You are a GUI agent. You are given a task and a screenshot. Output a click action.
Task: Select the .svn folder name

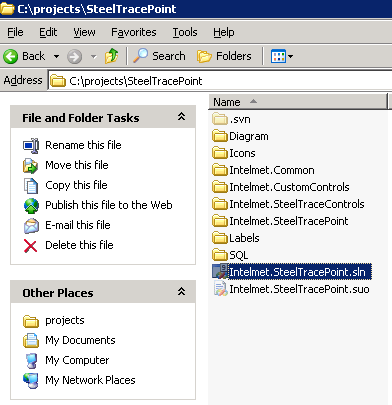pos(240,119)
